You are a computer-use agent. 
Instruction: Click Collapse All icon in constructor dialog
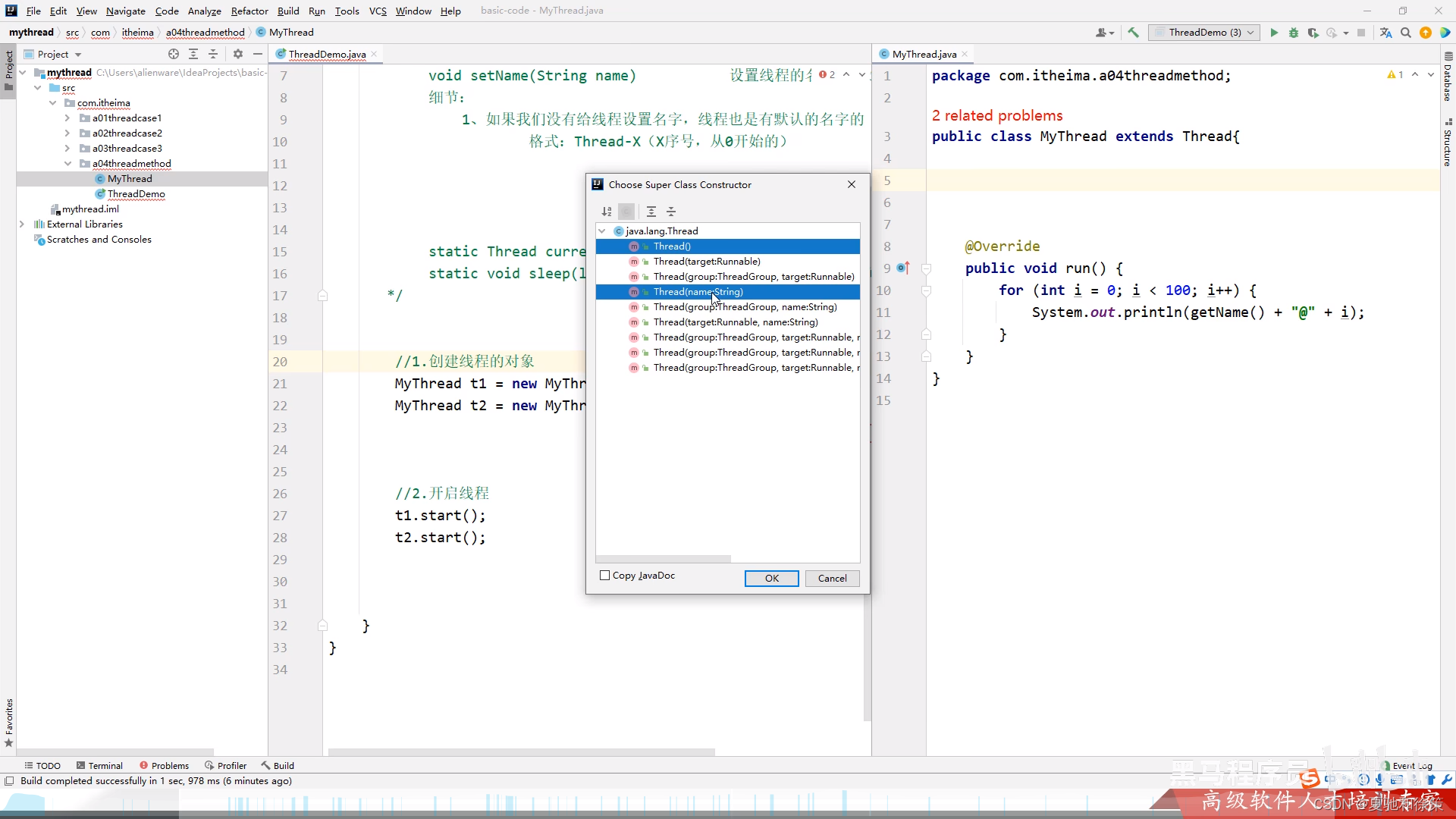coord(671,212)
